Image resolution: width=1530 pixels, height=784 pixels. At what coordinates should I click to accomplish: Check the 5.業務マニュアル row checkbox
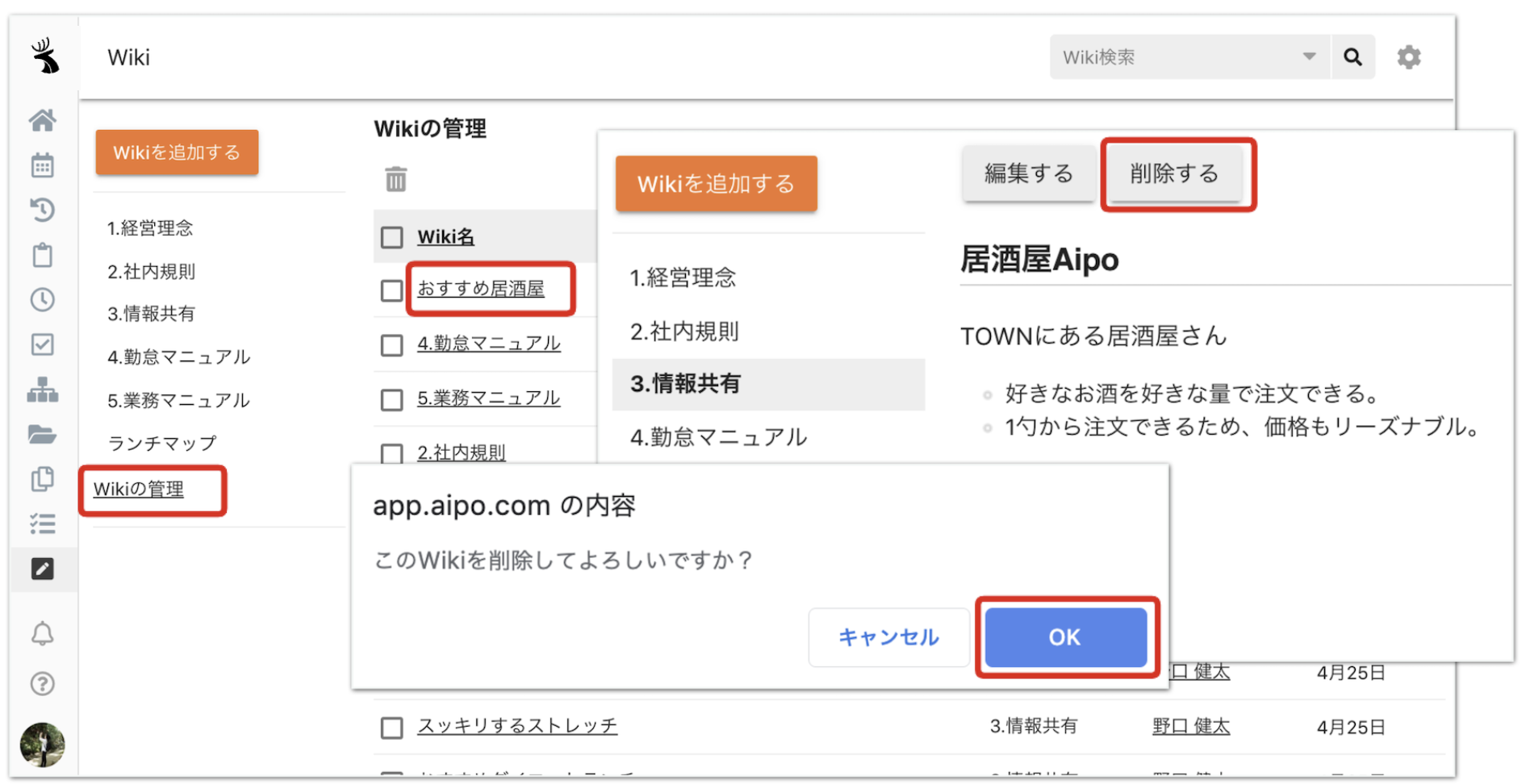coord(392,399)
